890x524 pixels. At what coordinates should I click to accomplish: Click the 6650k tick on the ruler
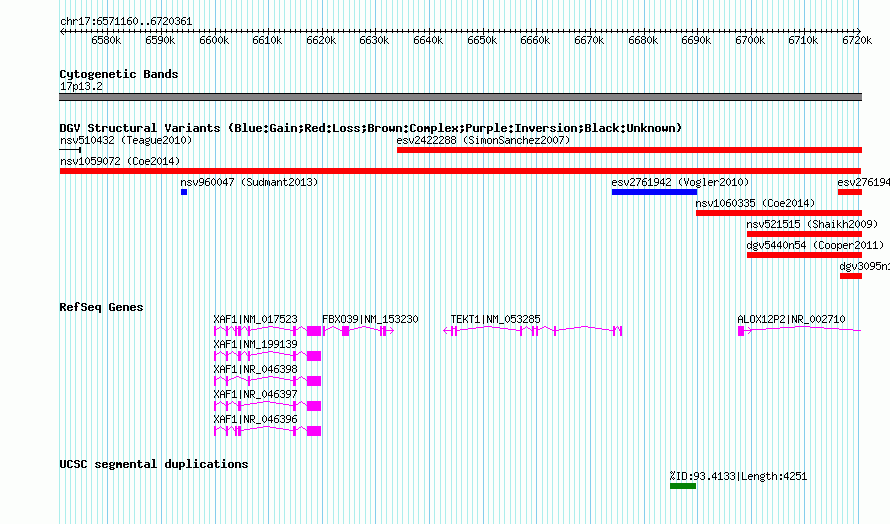click(x=482, y=31)
